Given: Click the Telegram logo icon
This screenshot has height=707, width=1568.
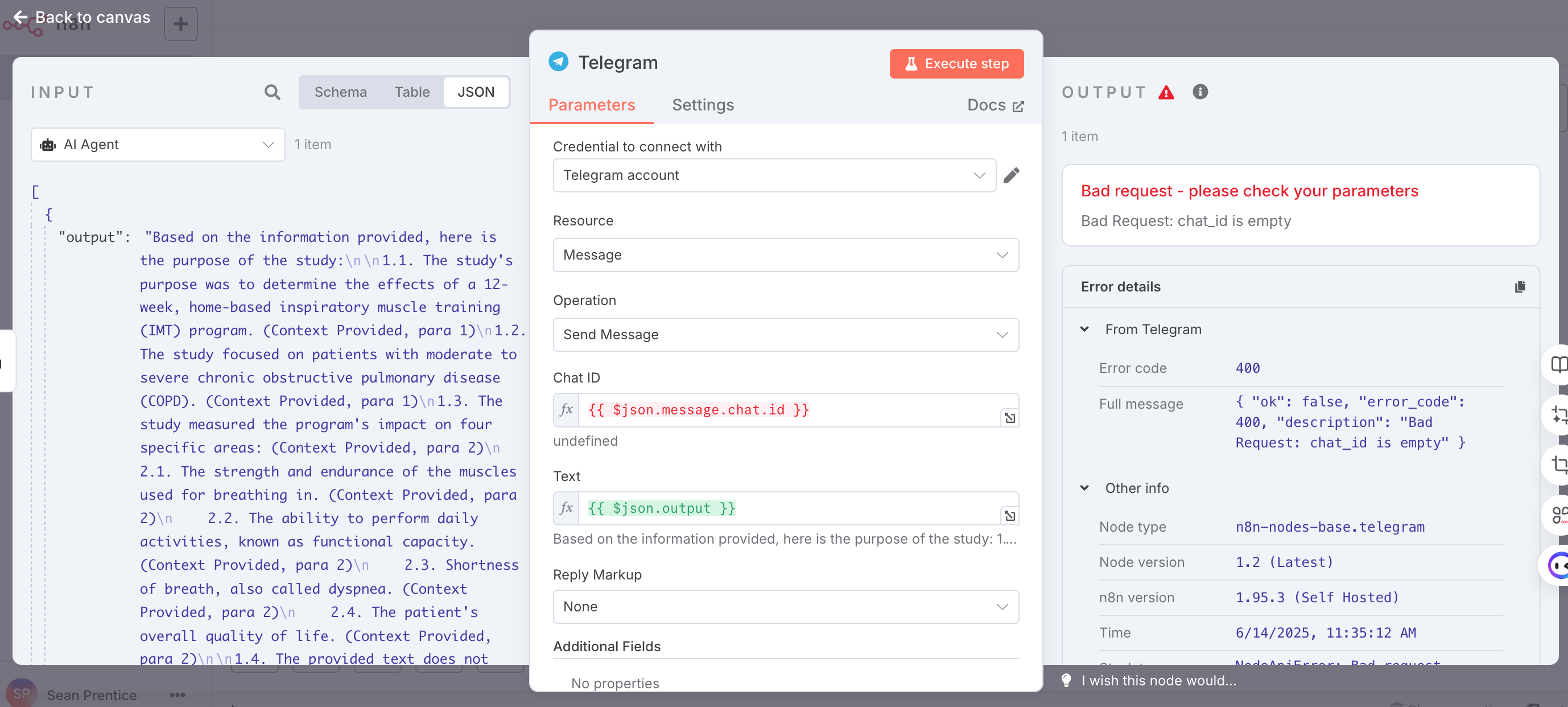Looking at the screenshot, I should [558, 62].
